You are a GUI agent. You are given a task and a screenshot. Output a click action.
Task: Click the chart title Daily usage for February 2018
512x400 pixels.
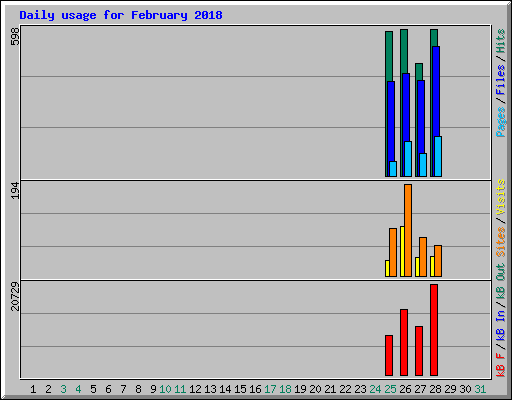tap(121, 15)
